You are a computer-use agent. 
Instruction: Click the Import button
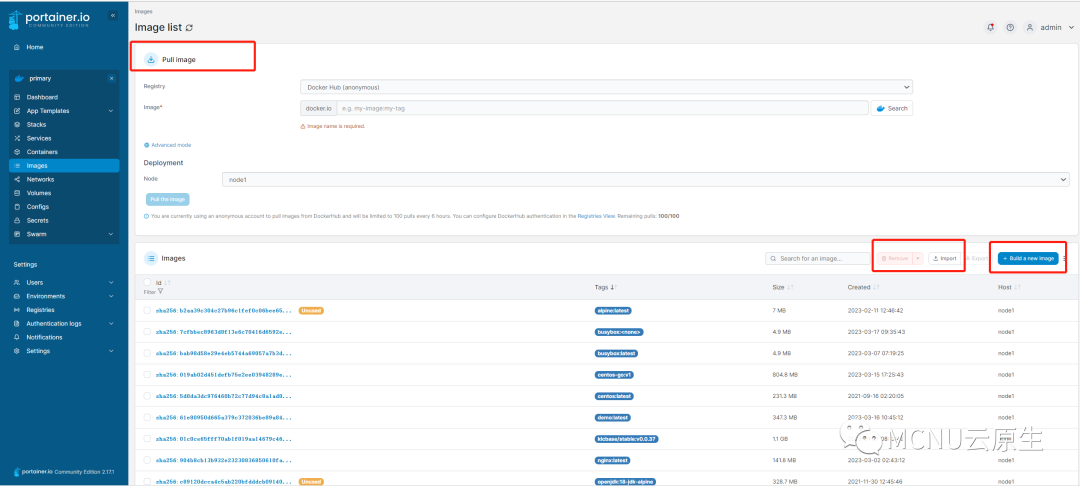[945, 258]
